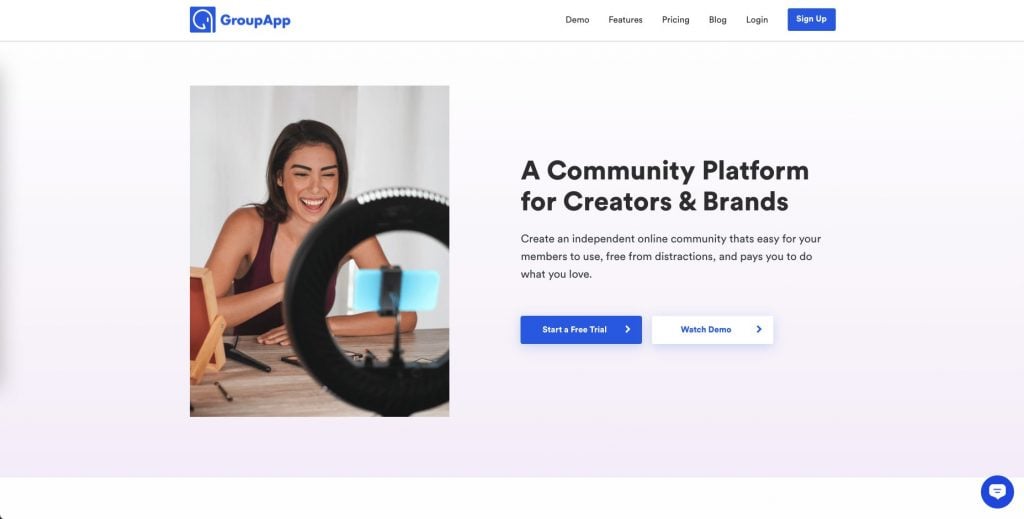The width and height of the screenshot is (1024, 519).
Task: Click the chevron on Watch Demo button
Action: (x=759, y=330)
